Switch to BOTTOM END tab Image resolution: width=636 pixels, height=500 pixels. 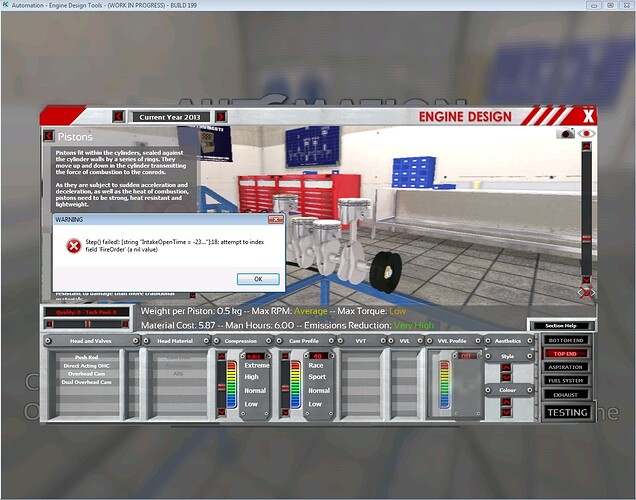click(x=565, y=340)
